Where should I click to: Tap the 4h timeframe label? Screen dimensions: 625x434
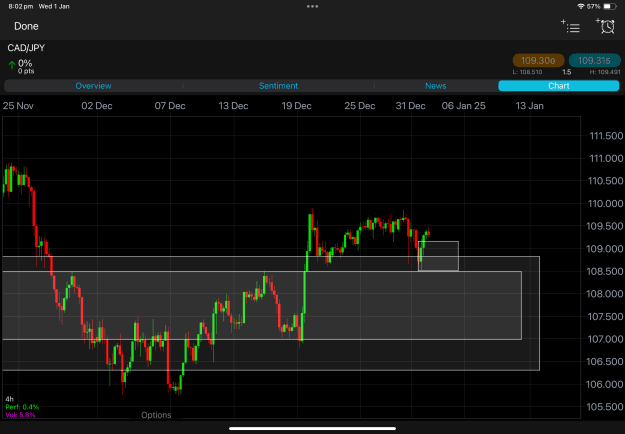[x=9, y=399]
